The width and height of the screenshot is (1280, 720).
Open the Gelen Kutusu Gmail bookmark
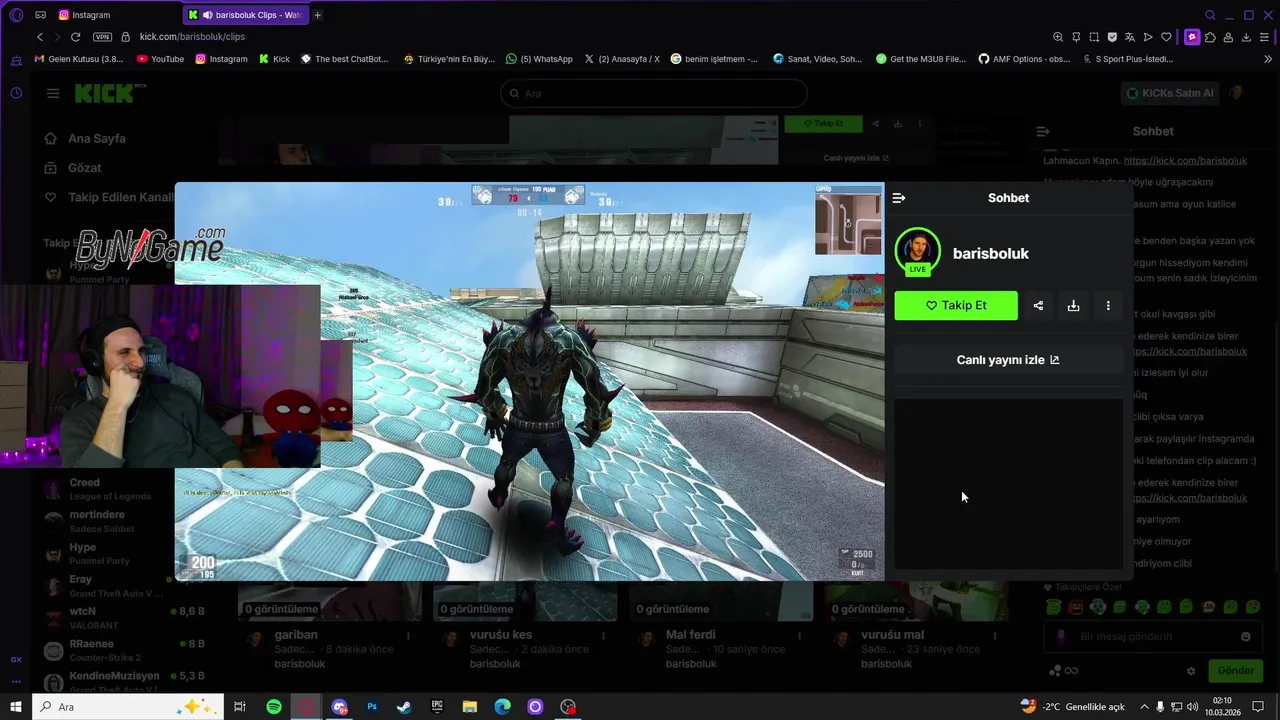point(79,59)
